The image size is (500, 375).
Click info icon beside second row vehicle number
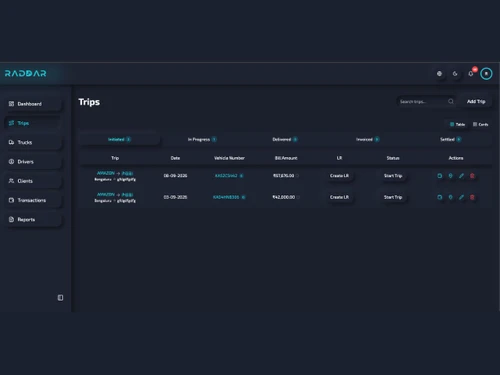click(x=243, y=197)
